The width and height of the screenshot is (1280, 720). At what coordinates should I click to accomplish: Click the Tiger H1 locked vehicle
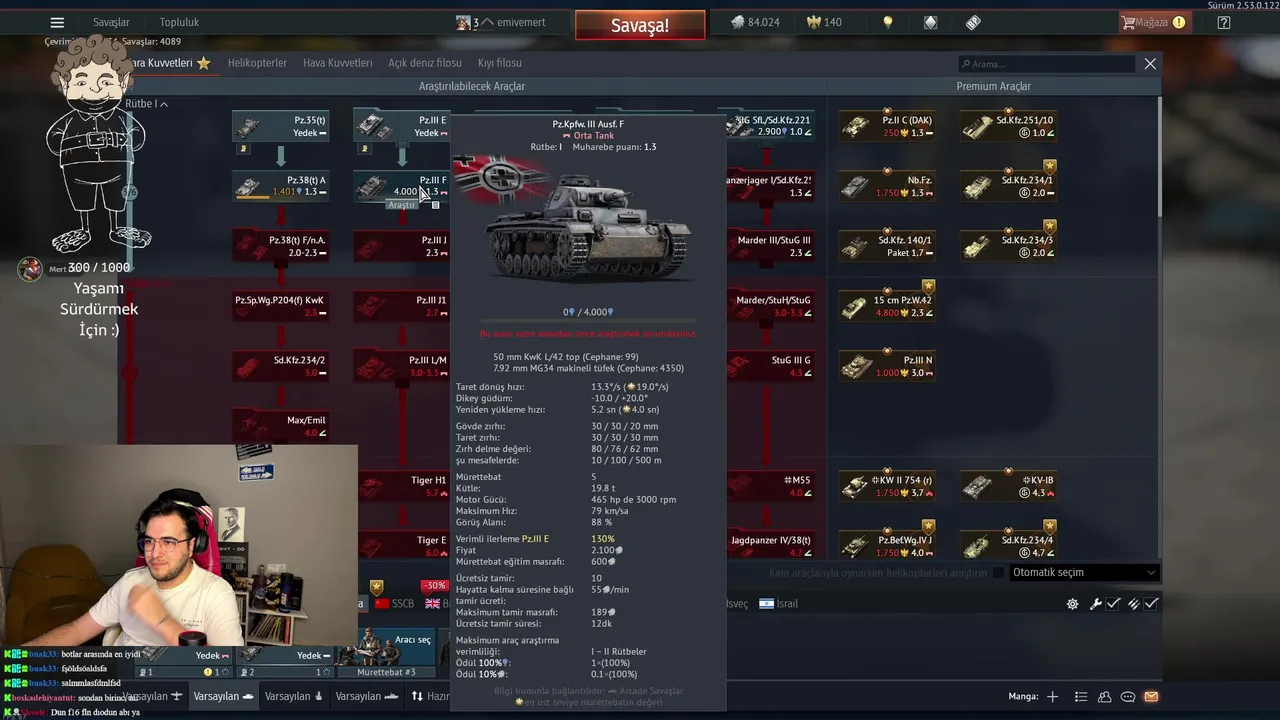click(x=402, y=486)
